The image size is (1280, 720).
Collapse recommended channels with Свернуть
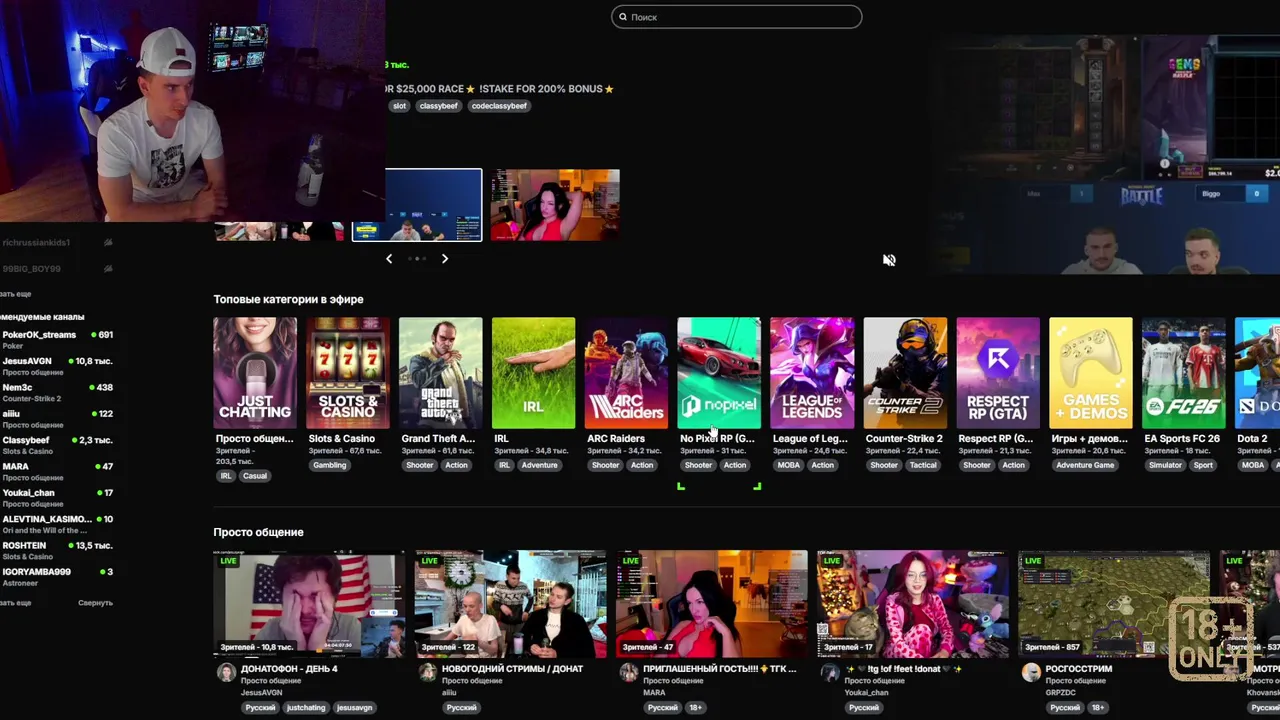(x=95, y=603)
